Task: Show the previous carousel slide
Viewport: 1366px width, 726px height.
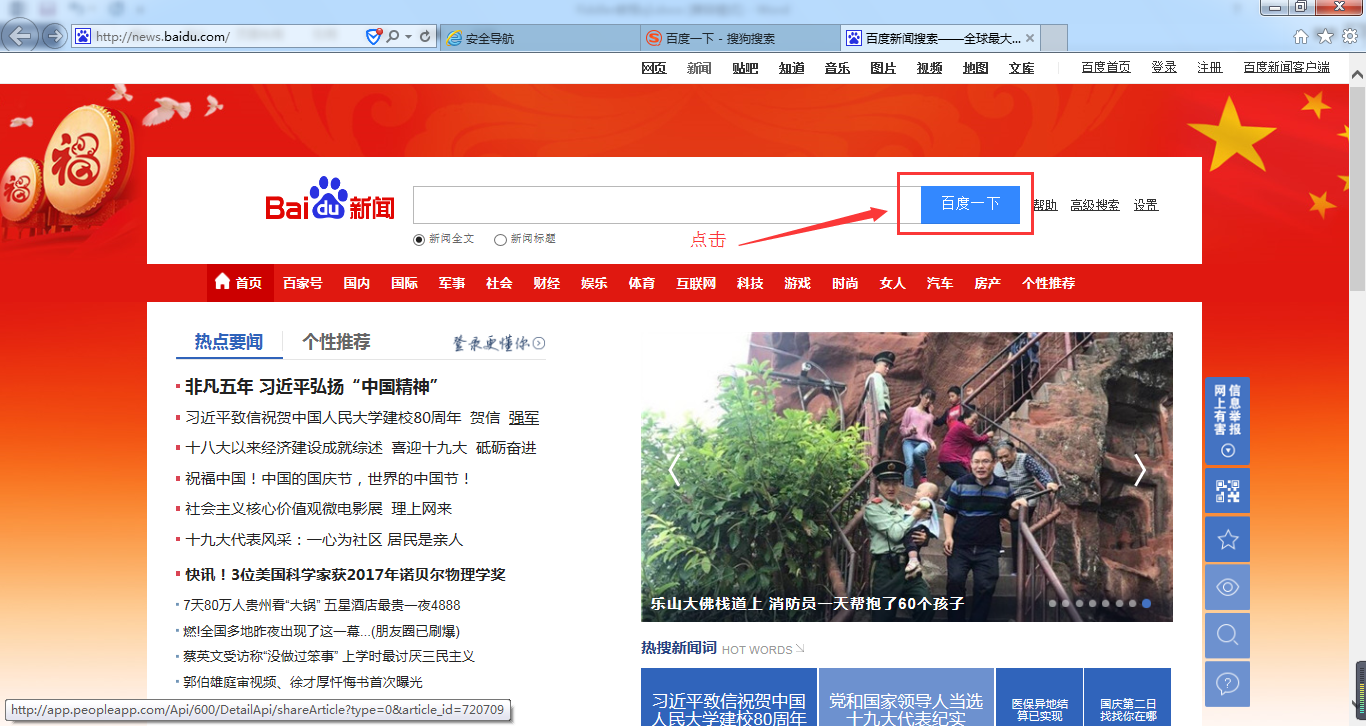Action: (x=674, y=469)
